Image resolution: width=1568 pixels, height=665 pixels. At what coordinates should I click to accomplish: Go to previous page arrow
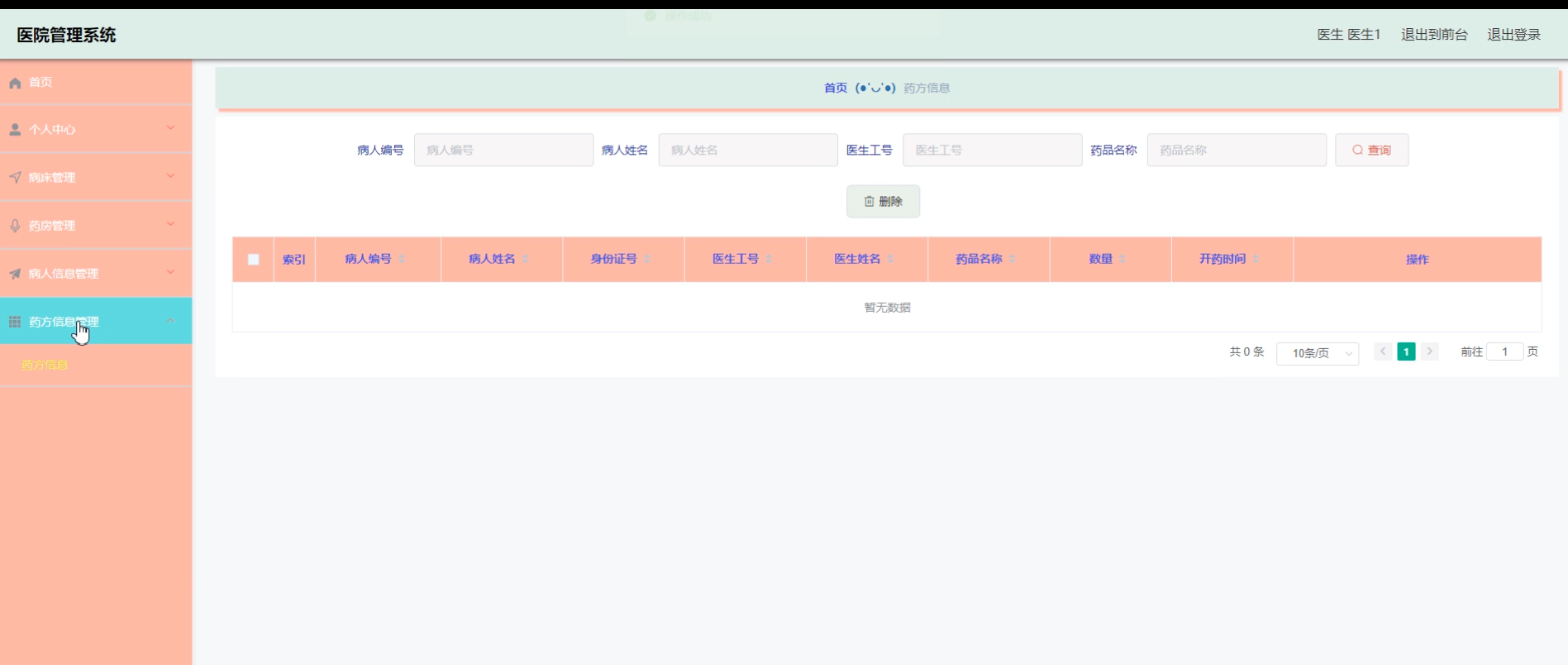pos(1383,352)
